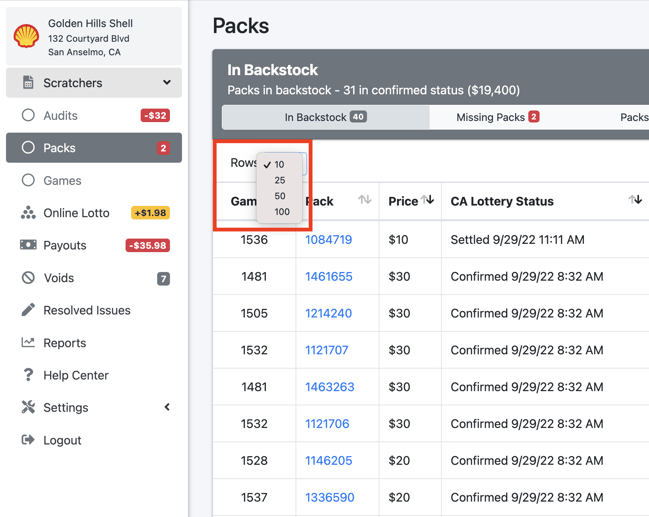Image resolution: width=649 pixels, height=517 pixels.
Task: Sort by the Price column arrows
Action: click(427, 201)
